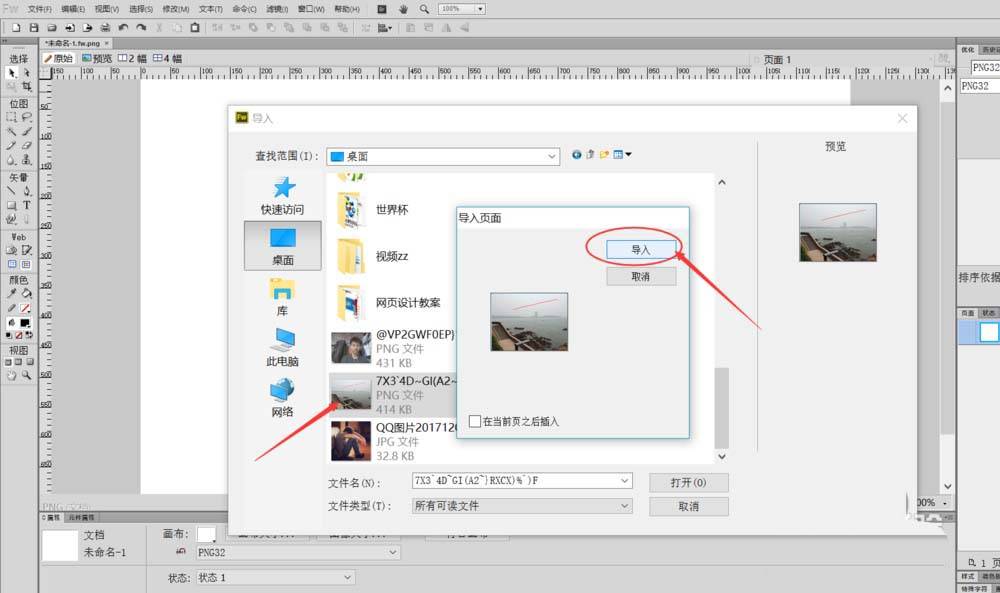Click 取消 in the 导入页面 dialog
Screen dimensions: 1000x593
[x=641, y=277]
